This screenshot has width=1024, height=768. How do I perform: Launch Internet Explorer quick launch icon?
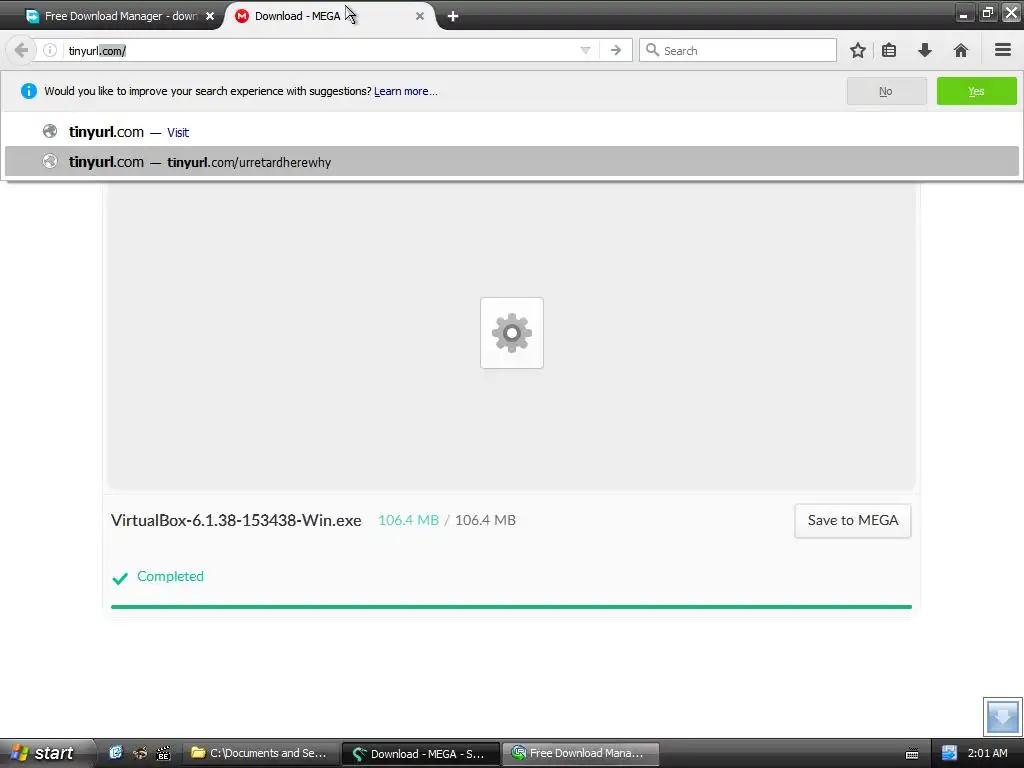pos(116,753)
